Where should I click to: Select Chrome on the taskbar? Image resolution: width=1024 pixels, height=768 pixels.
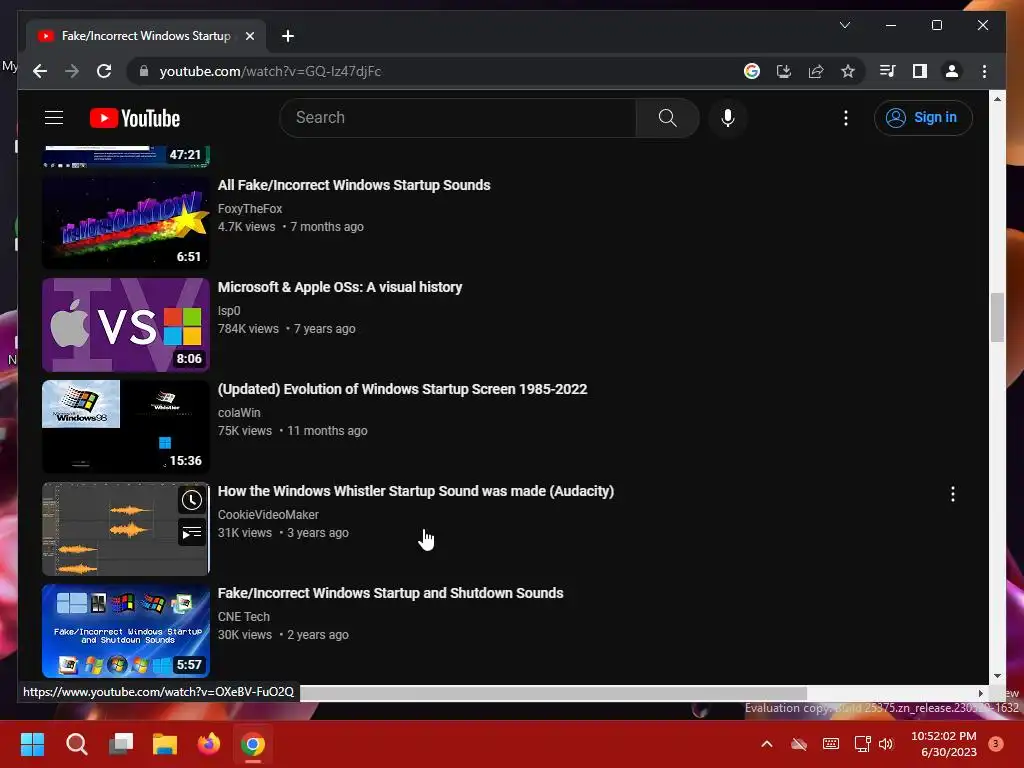tap(253, 744)
